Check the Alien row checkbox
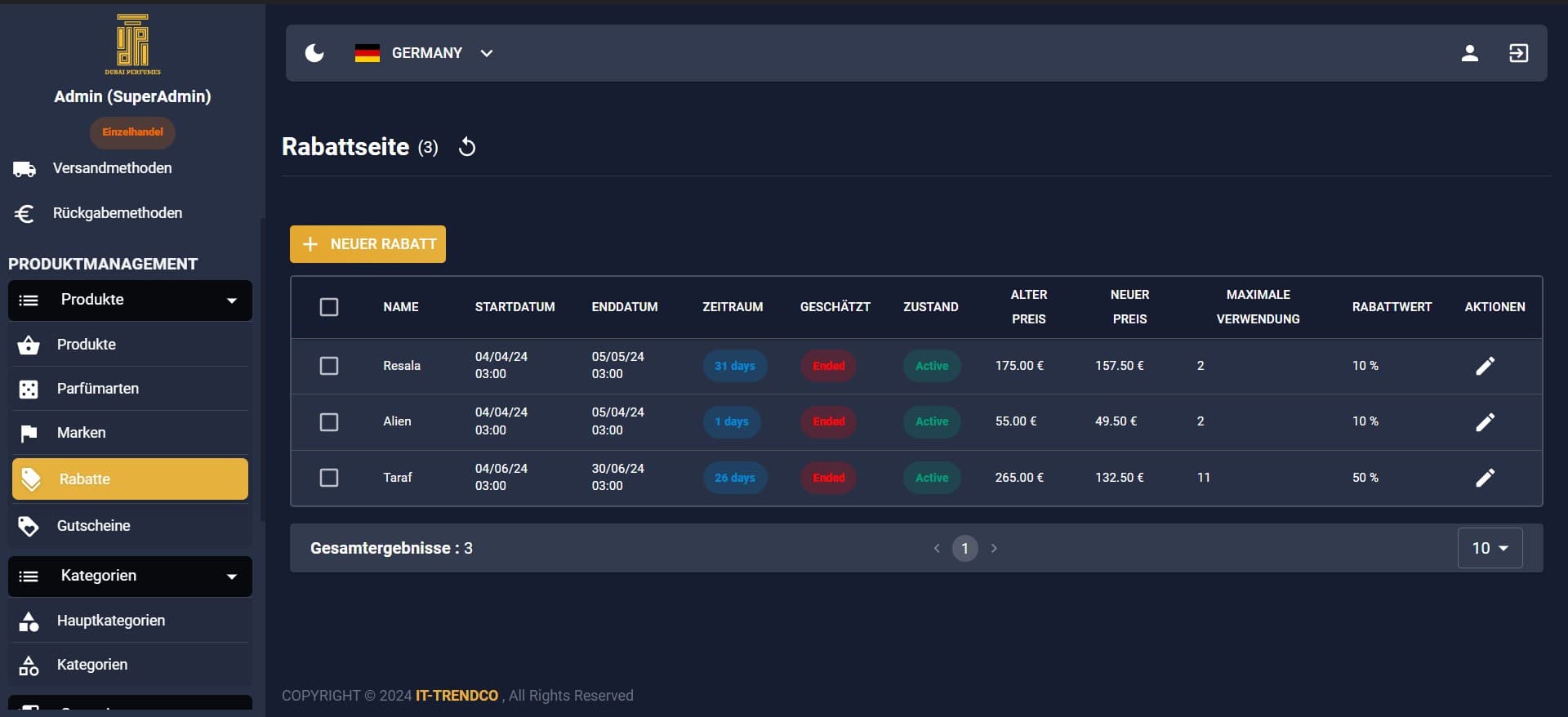 (x=329, y=422)
